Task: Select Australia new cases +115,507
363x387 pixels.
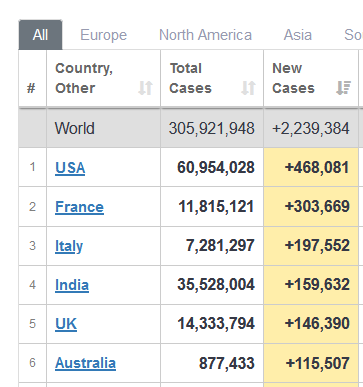Action: pos(318,363)
